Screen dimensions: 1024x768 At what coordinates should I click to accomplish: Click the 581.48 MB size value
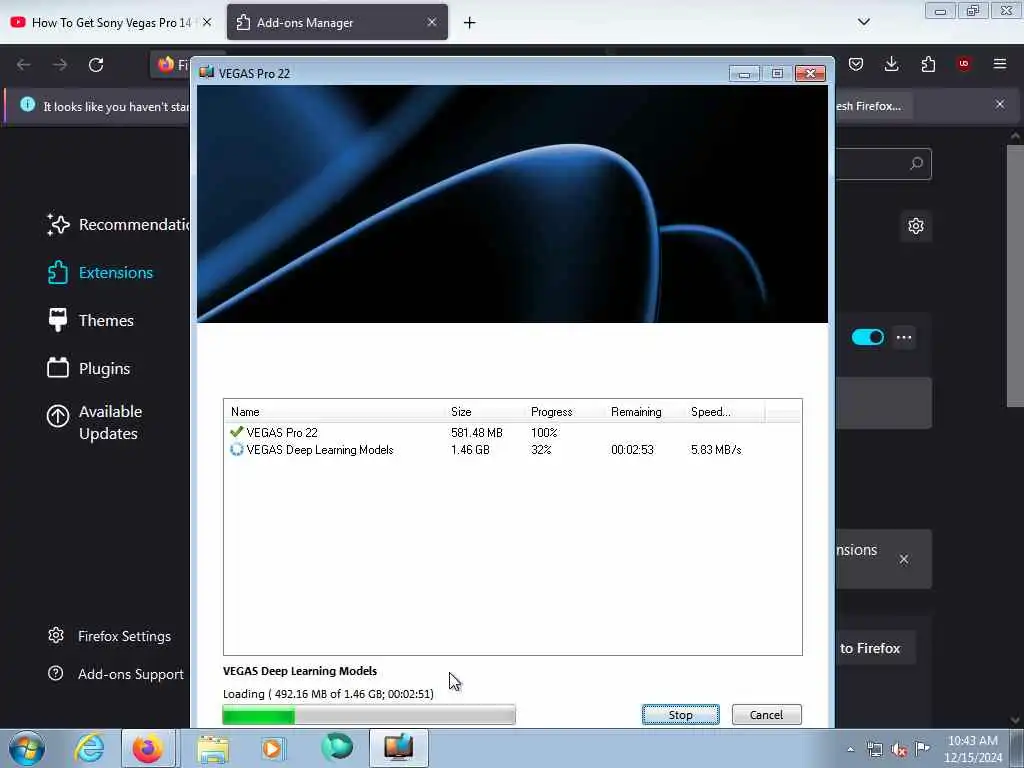pyautogui.click(x=477, y=432)
